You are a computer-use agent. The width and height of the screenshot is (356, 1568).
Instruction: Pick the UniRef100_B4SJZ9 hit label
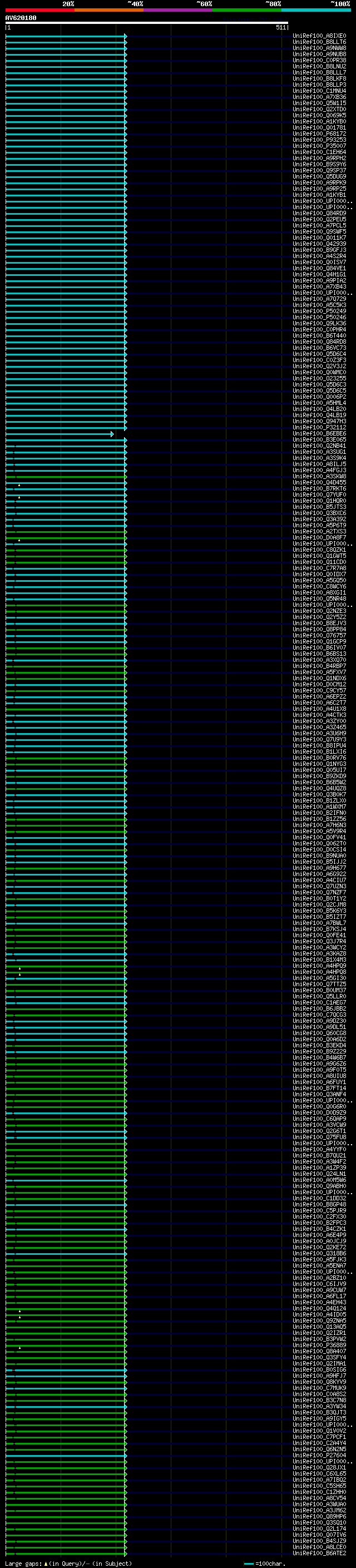point(319,1541)
